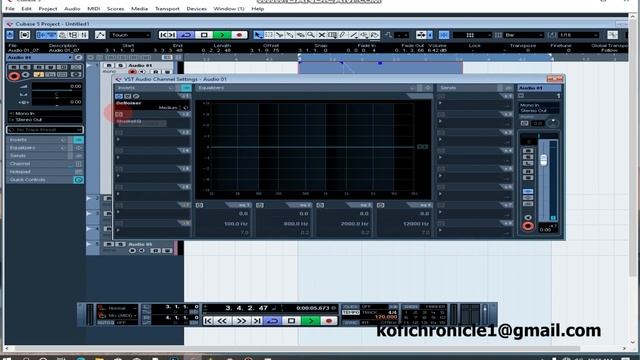Viewport: 640px width, 360px height.
Task: Click the EQ curve display area
Action: pyautogui.click(x=313, y=150)
